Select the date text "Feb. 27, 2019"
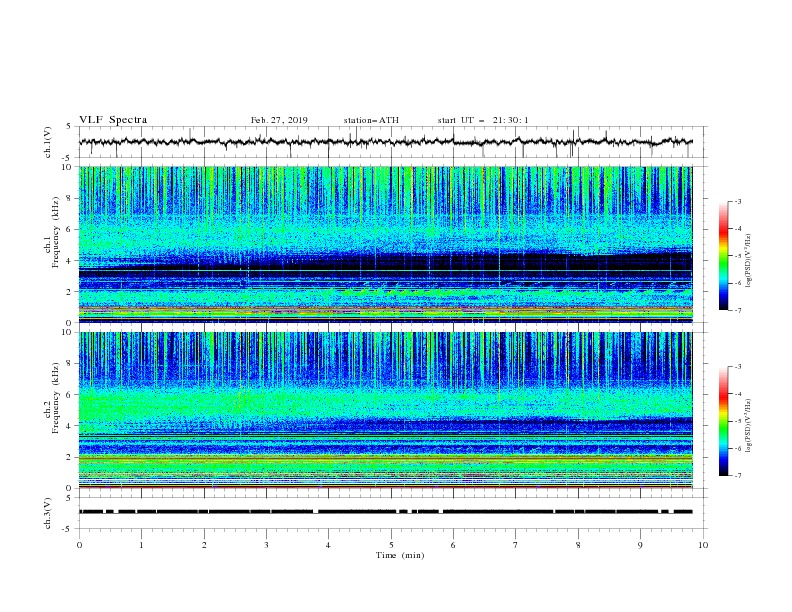 point(279,120)
